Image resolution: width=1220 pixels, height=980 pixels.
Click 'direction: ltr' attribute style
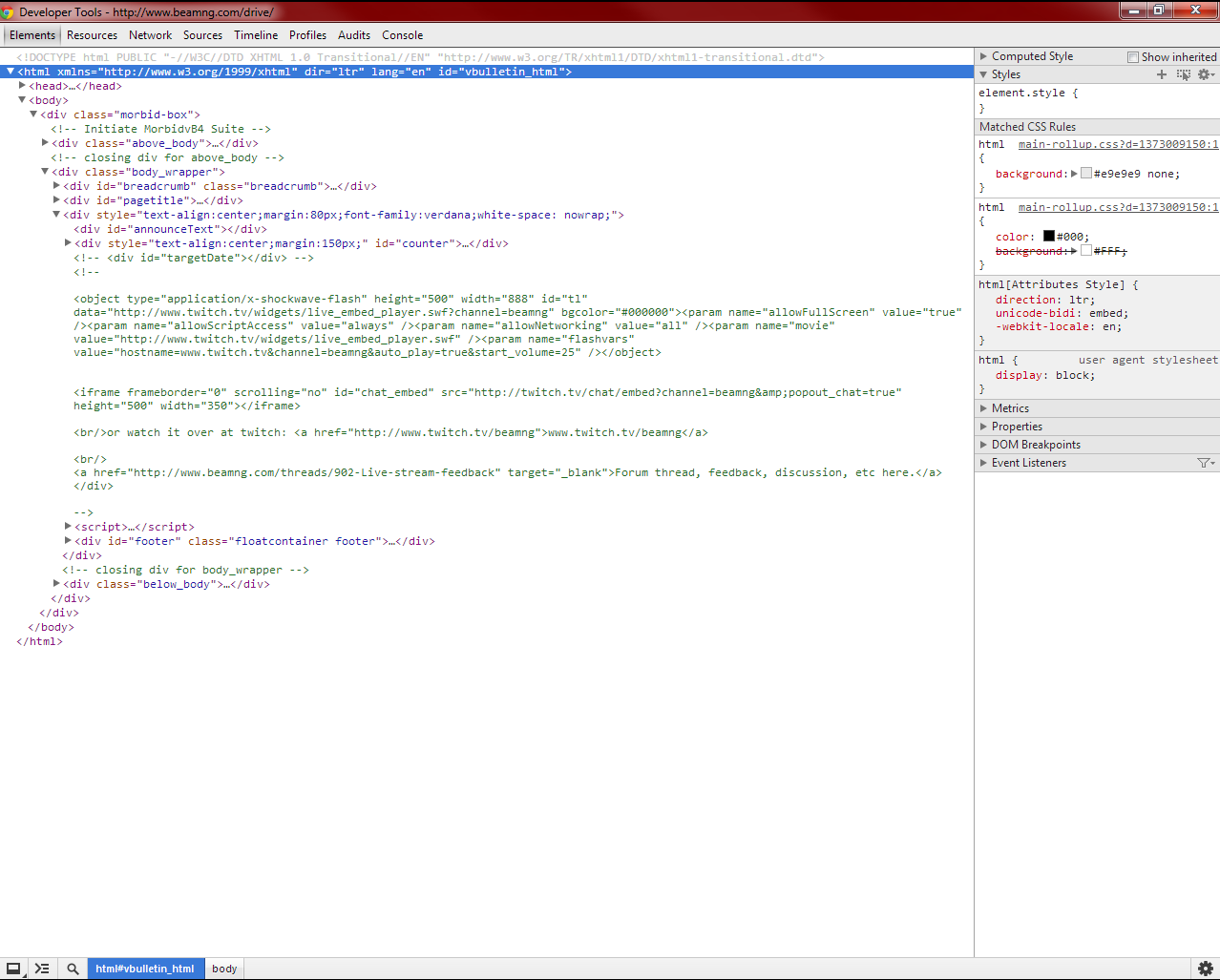coord(1045,300)
